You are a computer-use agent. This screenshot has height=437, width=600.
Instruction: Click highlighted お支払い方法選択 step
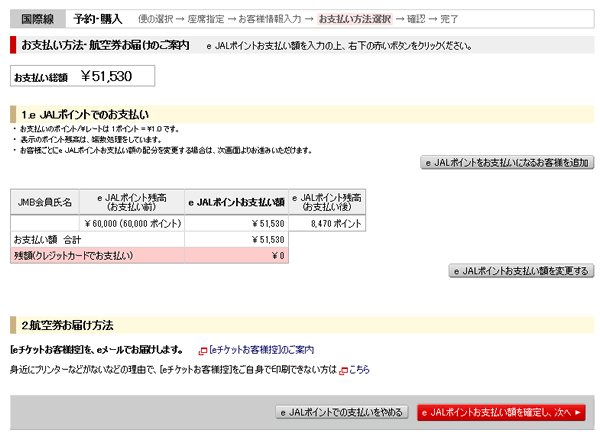coord(355,19)
